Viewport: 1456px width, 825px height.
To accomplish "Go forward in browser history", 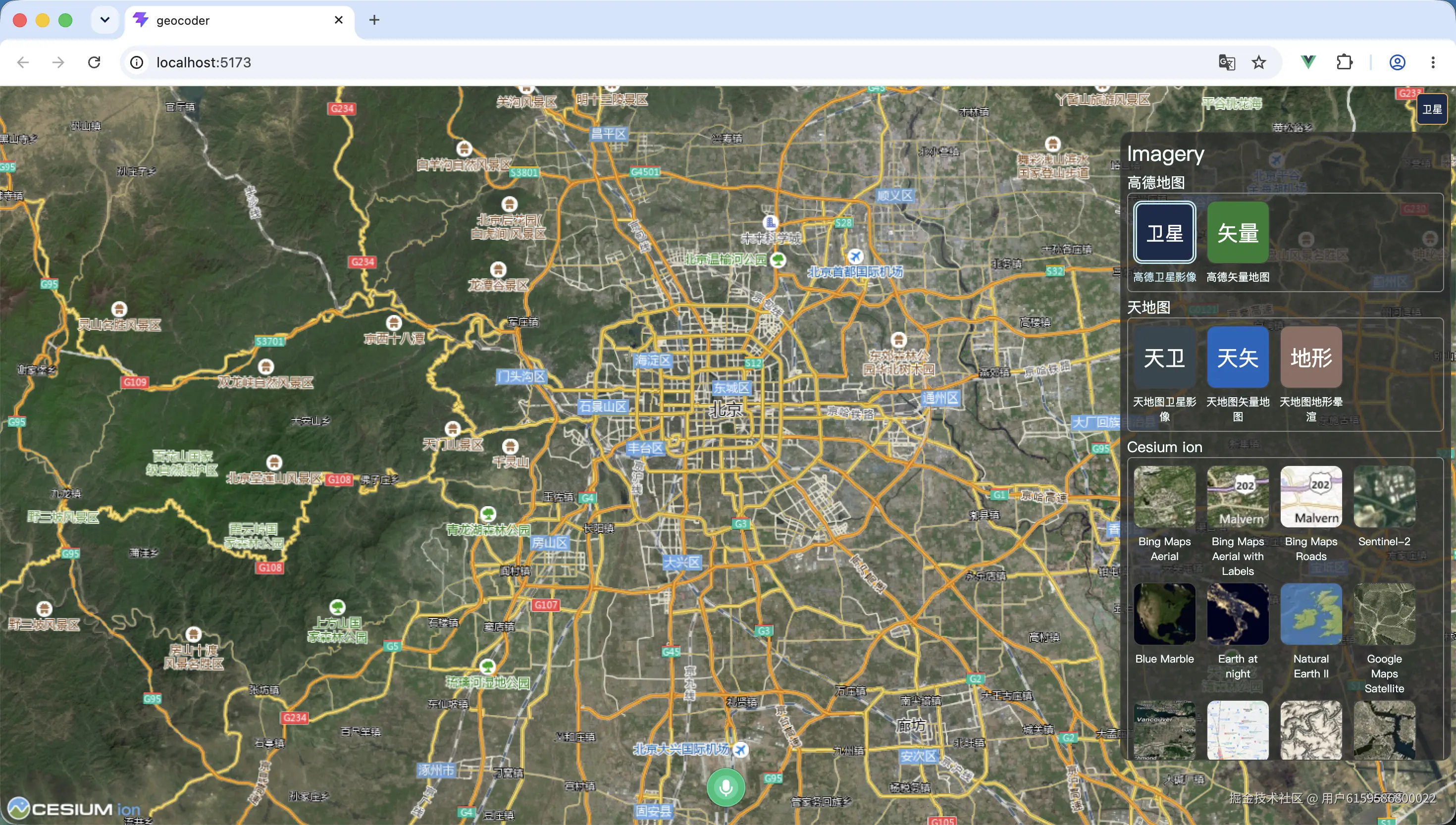I will click(58, 62).
